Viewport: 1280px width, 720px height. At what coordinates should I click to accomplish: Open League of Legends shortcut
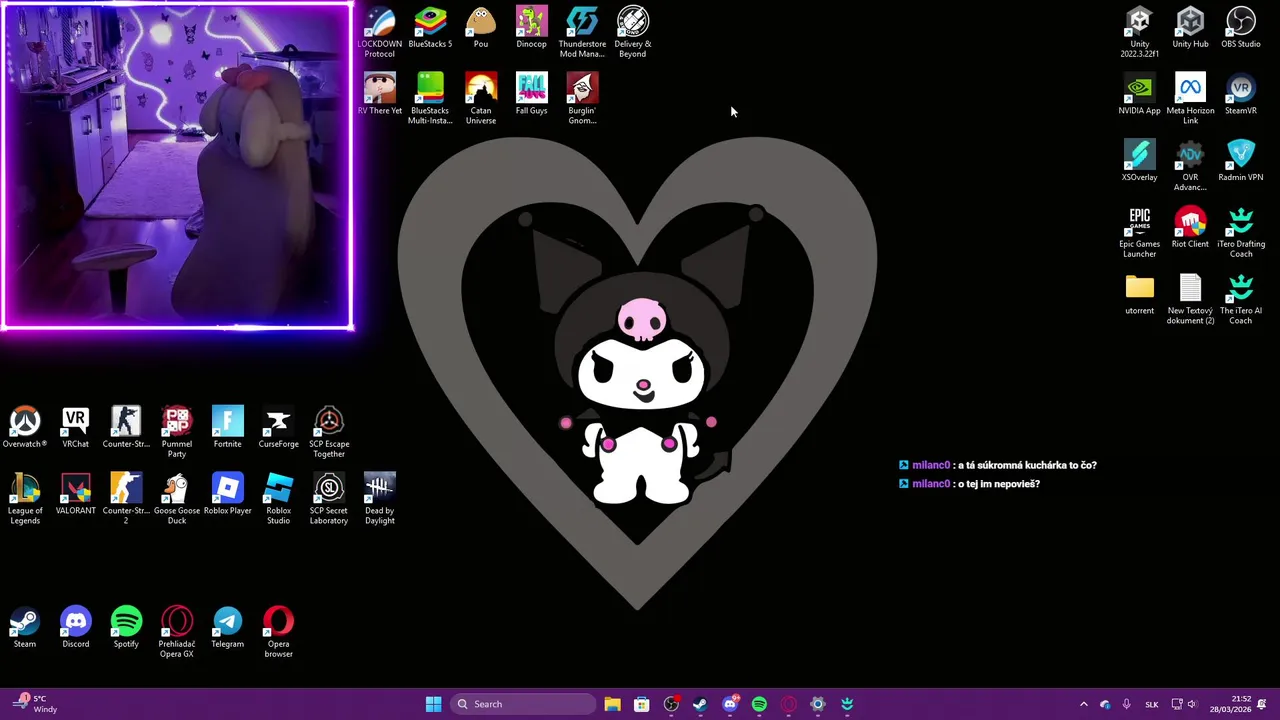(x=25, y=499)
